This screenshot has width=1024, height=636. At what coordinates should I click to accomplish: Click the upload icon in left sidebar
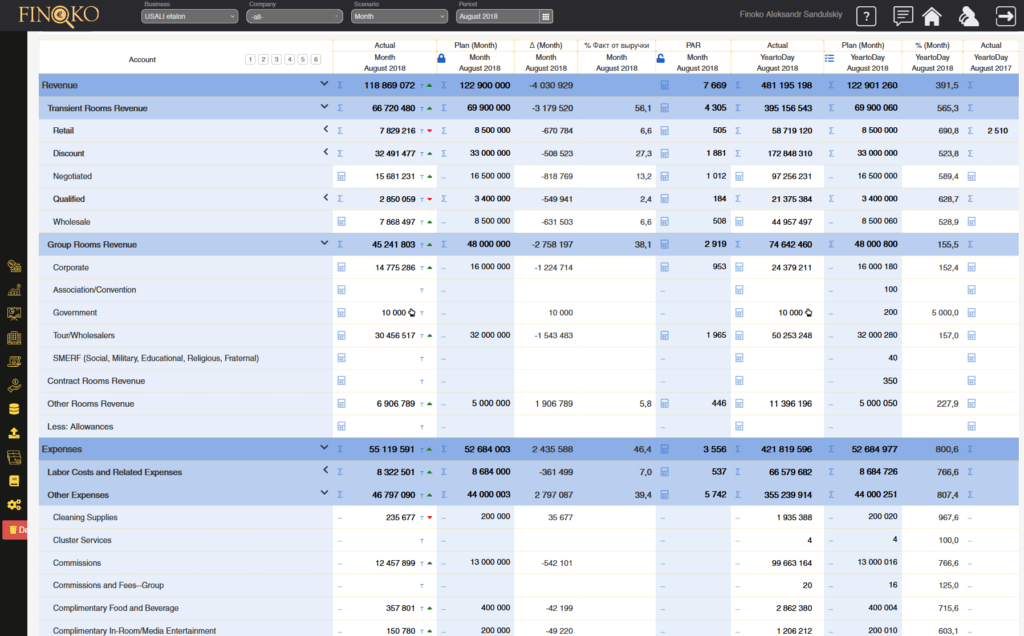coord(14,433)
